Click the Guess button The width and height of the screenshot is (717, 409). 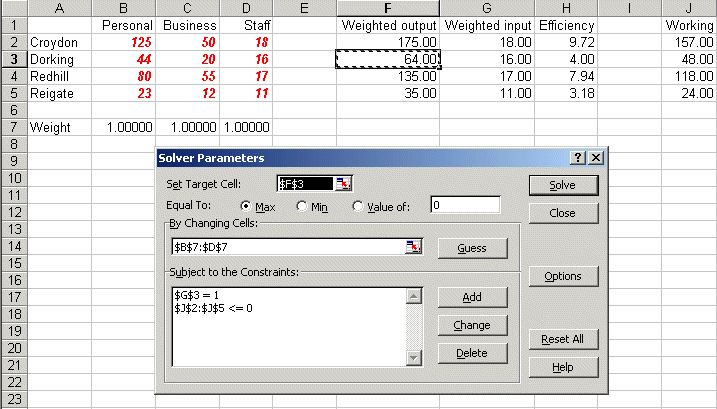[x=472, y=247]
